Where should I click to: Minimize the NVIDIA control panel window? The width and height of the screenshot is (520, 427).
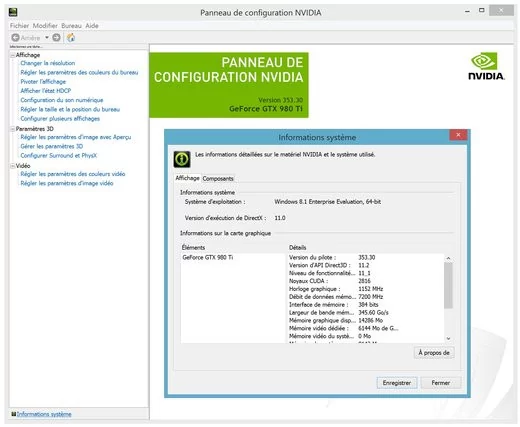(x=467, y=11)
